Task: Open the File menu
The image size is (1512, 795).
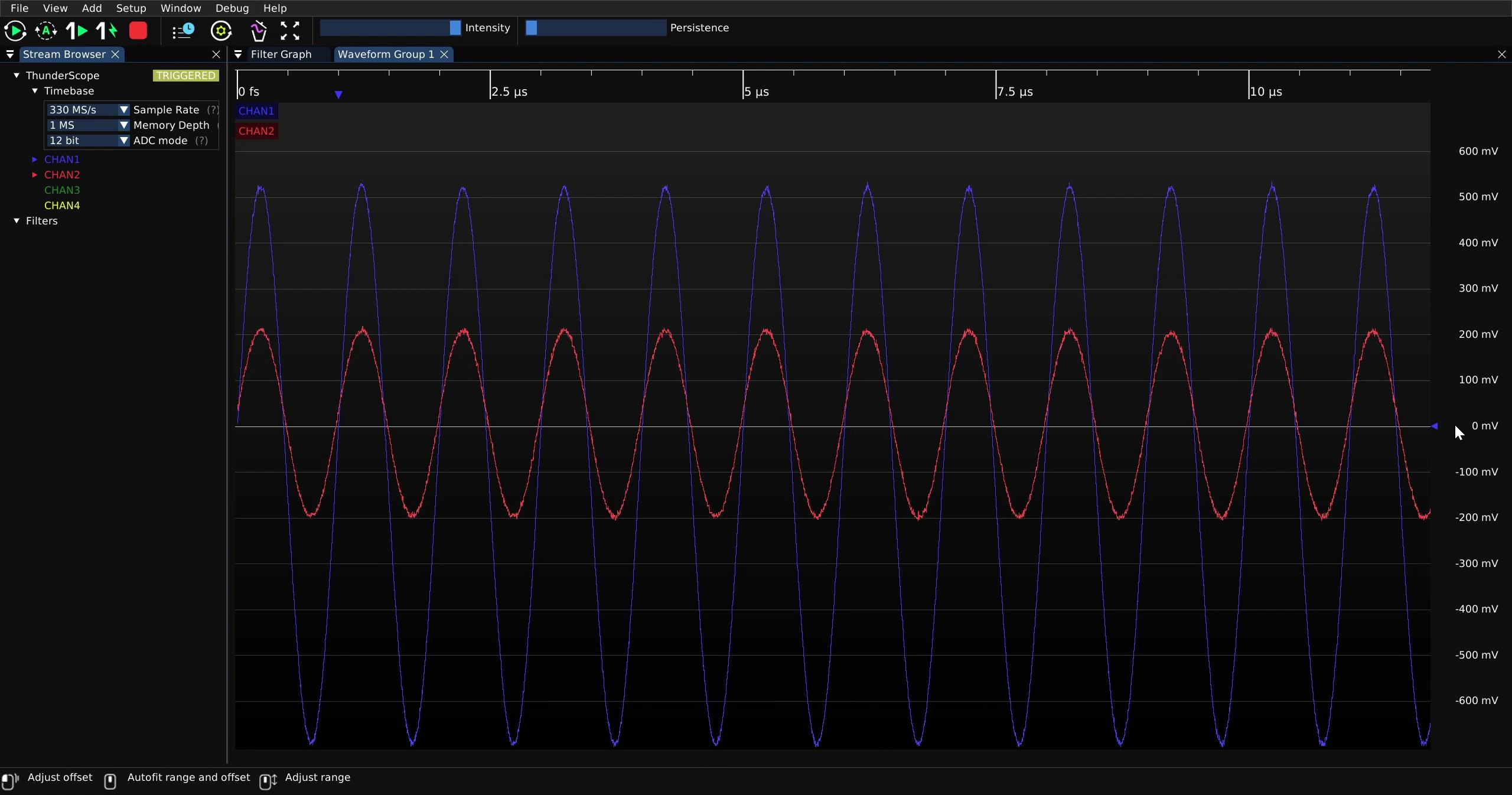Action: [x=19, y=8]
